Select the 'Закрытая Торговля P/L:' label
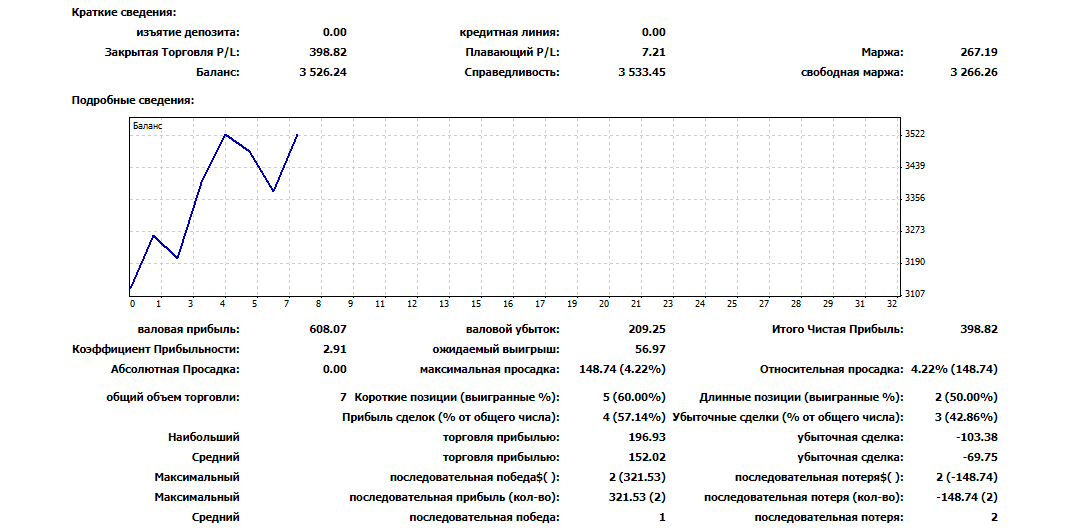Viewport: 1076px width, 528px height. 172,52
